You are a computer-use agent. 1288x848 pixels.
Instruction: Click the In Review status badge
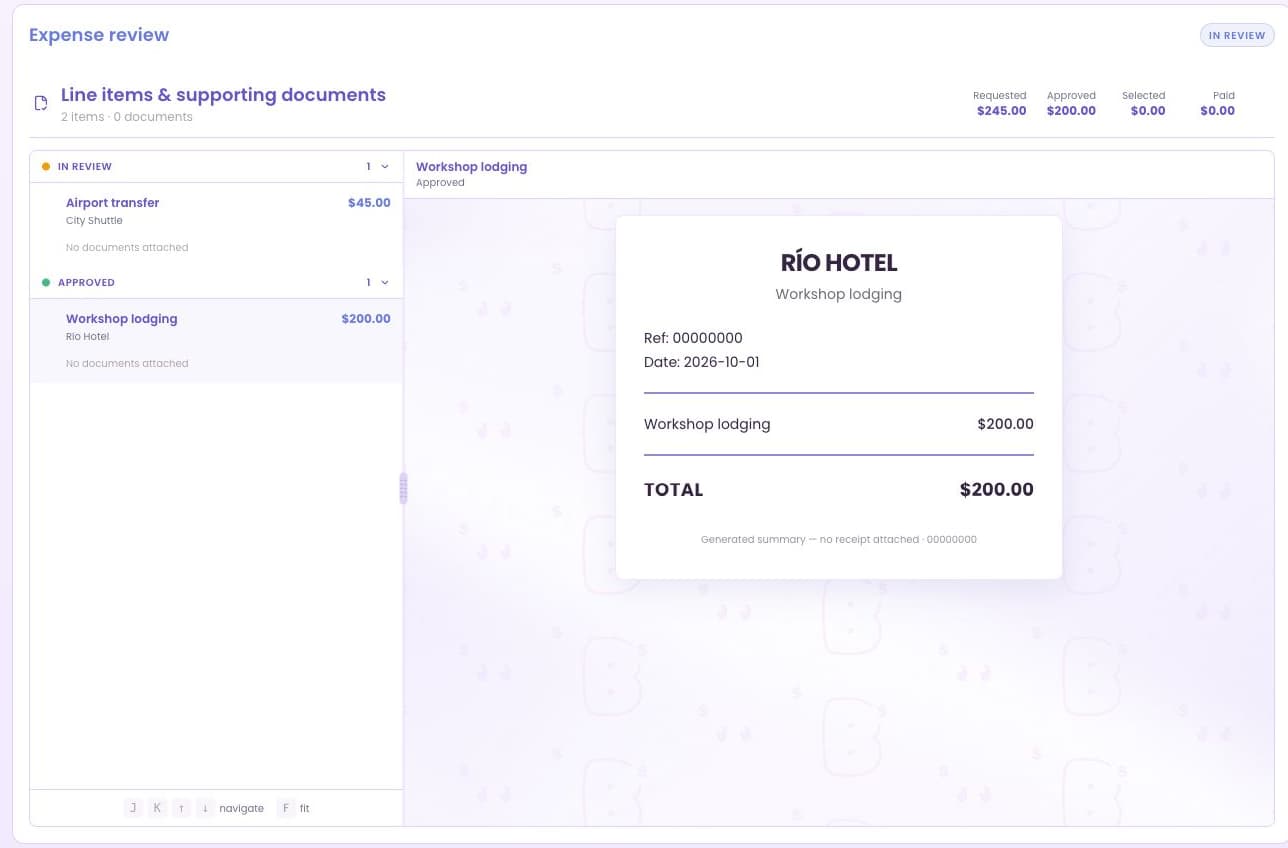coord(1237,35)
